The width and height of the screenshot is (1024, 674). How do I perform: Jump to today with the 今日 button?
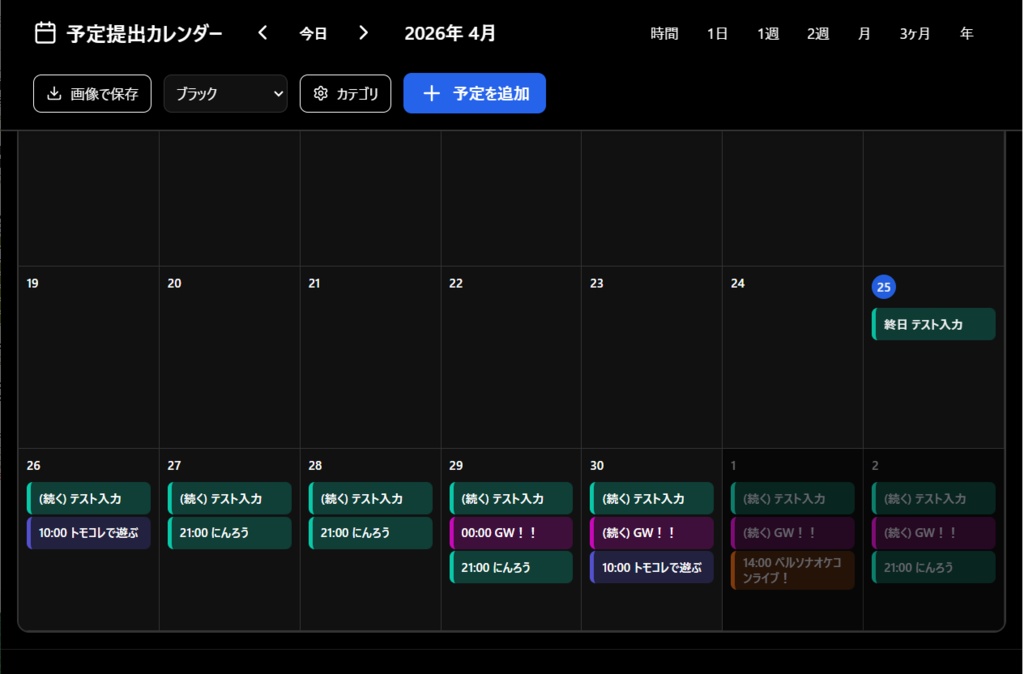tap(313, 32)
